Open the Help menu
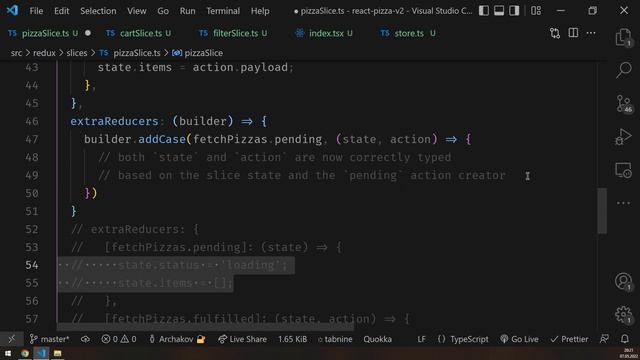Image resolution: width=640 pixels, height=360 pixels. coord(260,11)
